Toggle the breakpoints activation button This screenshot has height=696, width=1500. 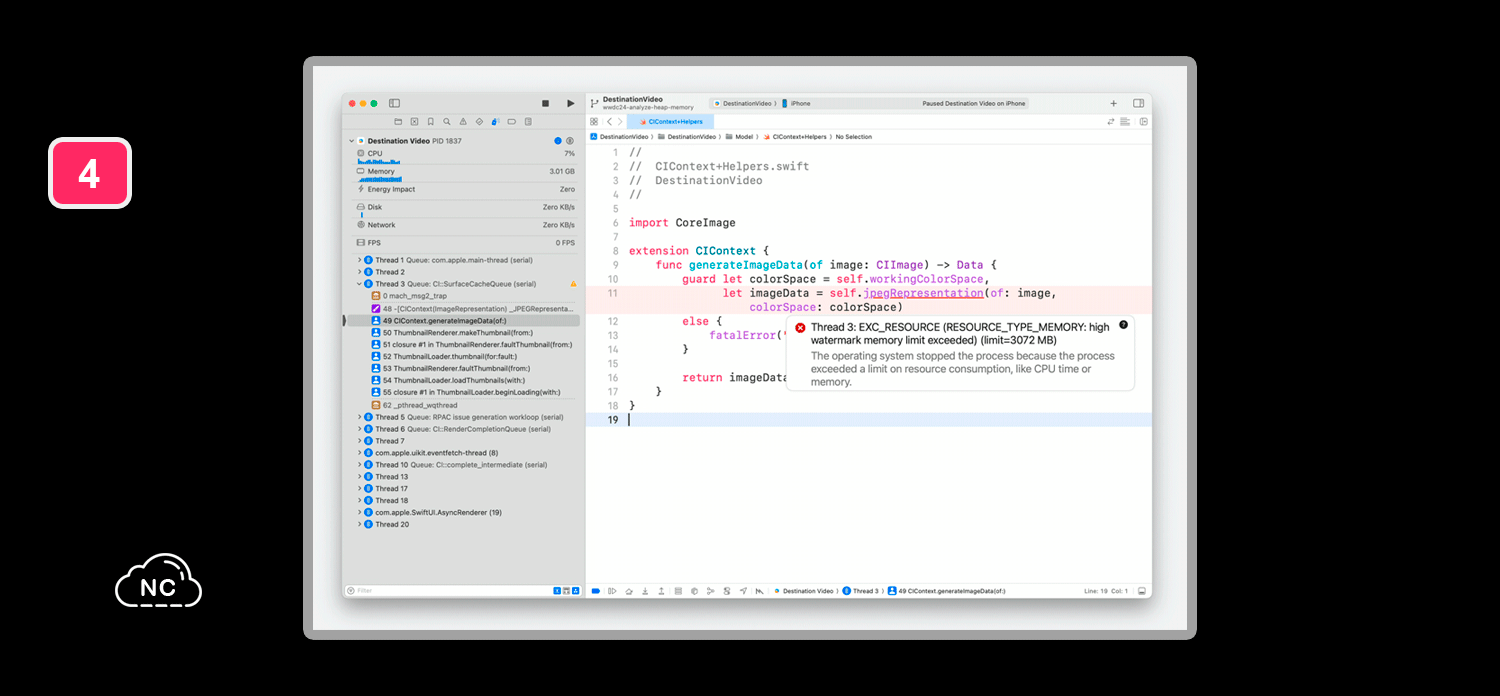click(x=595, y=591)
